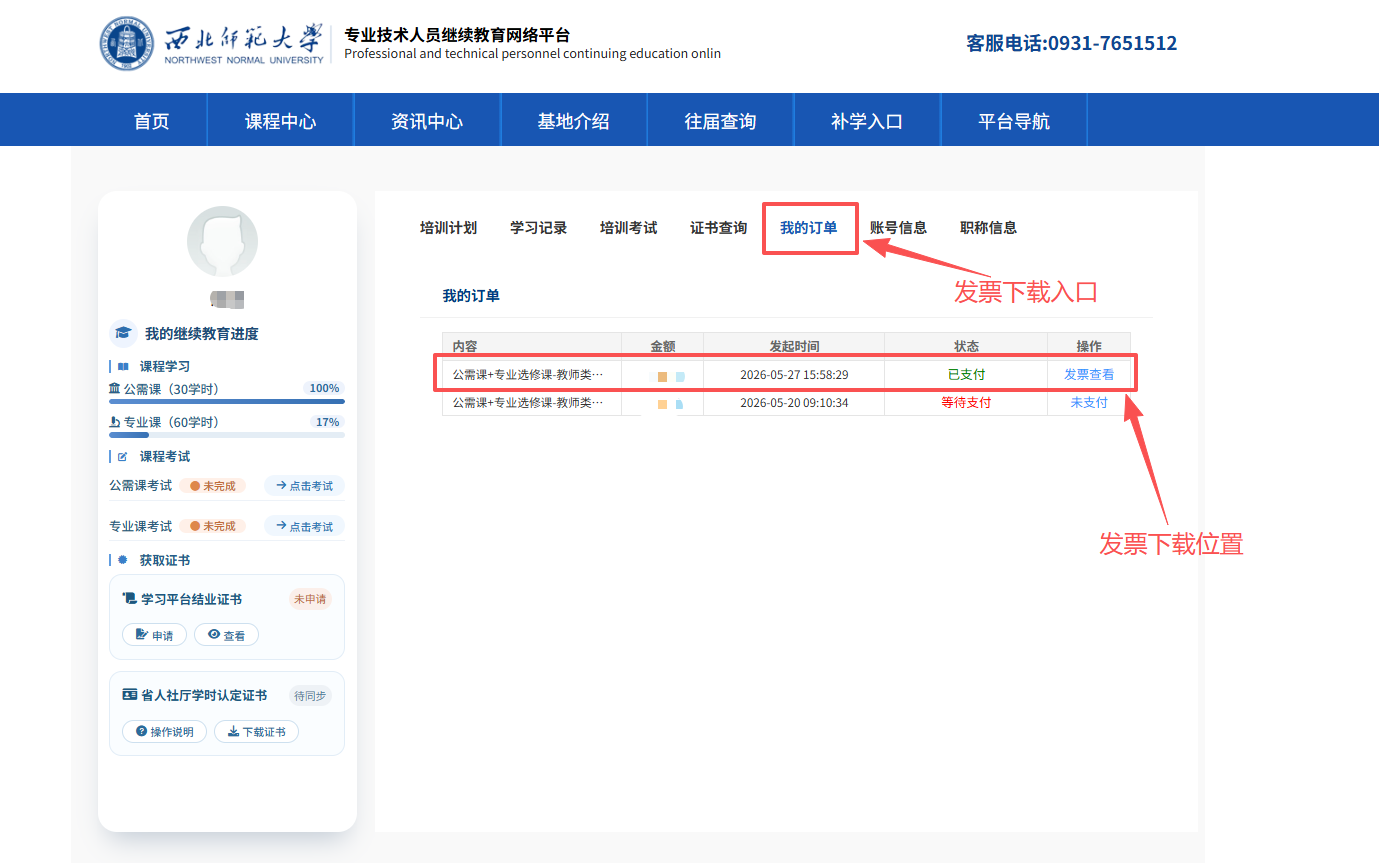Click the 操作 column header

coord(1089,346)
